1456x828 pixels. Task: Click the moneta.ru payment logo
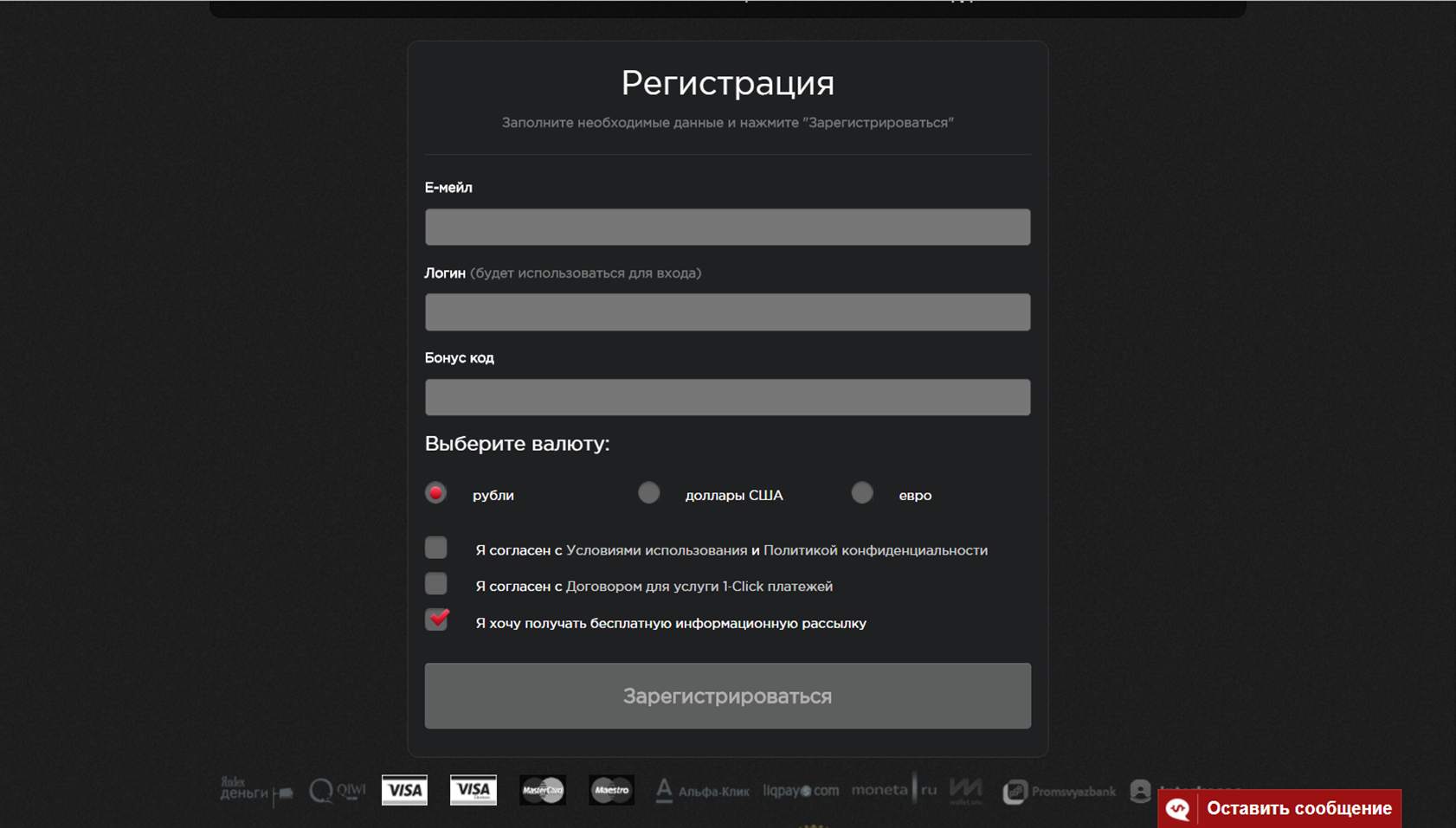[893, 790]
